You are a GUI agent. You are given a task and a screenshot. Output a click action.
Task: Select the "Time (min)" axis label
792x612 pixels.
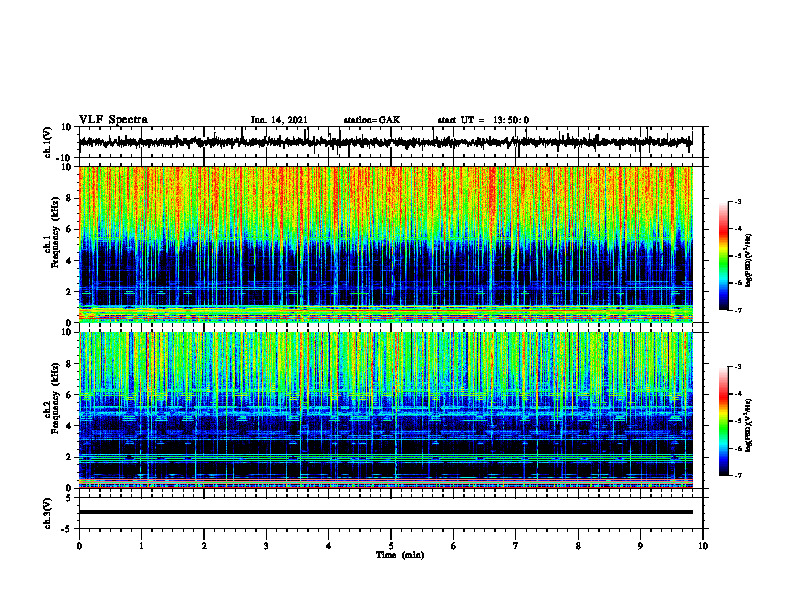[x=400, y=555]
